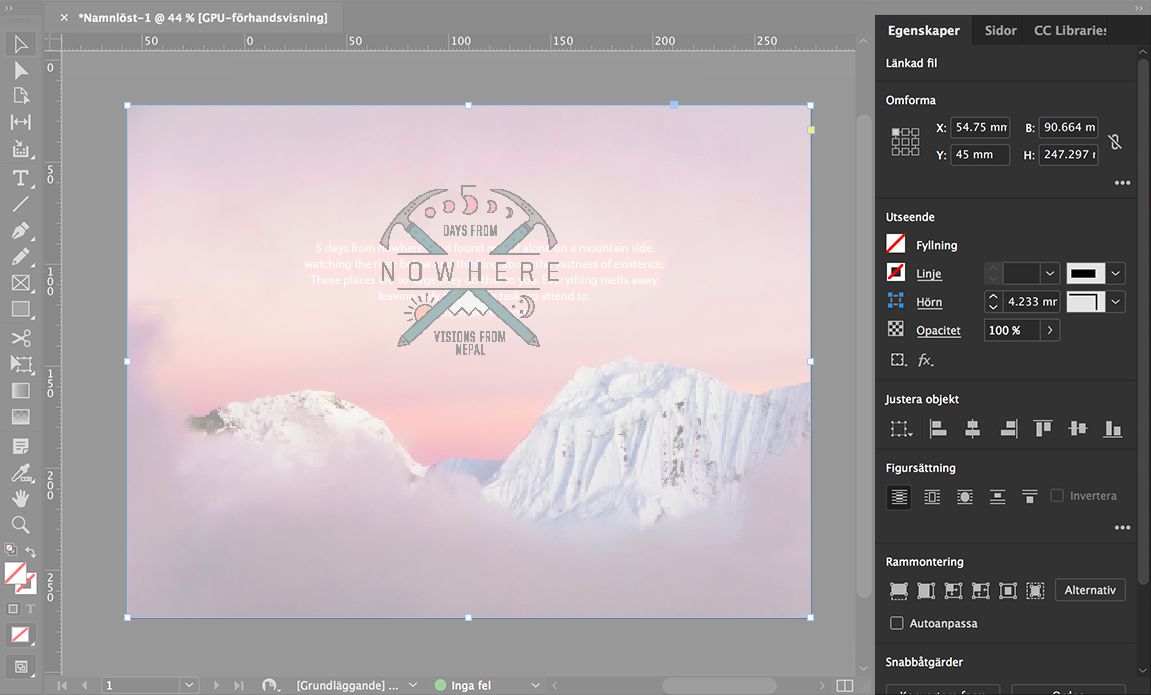Fill frame proportionally in Rammontering
The image size is (1151, 695).
click(x=898, y=591)
